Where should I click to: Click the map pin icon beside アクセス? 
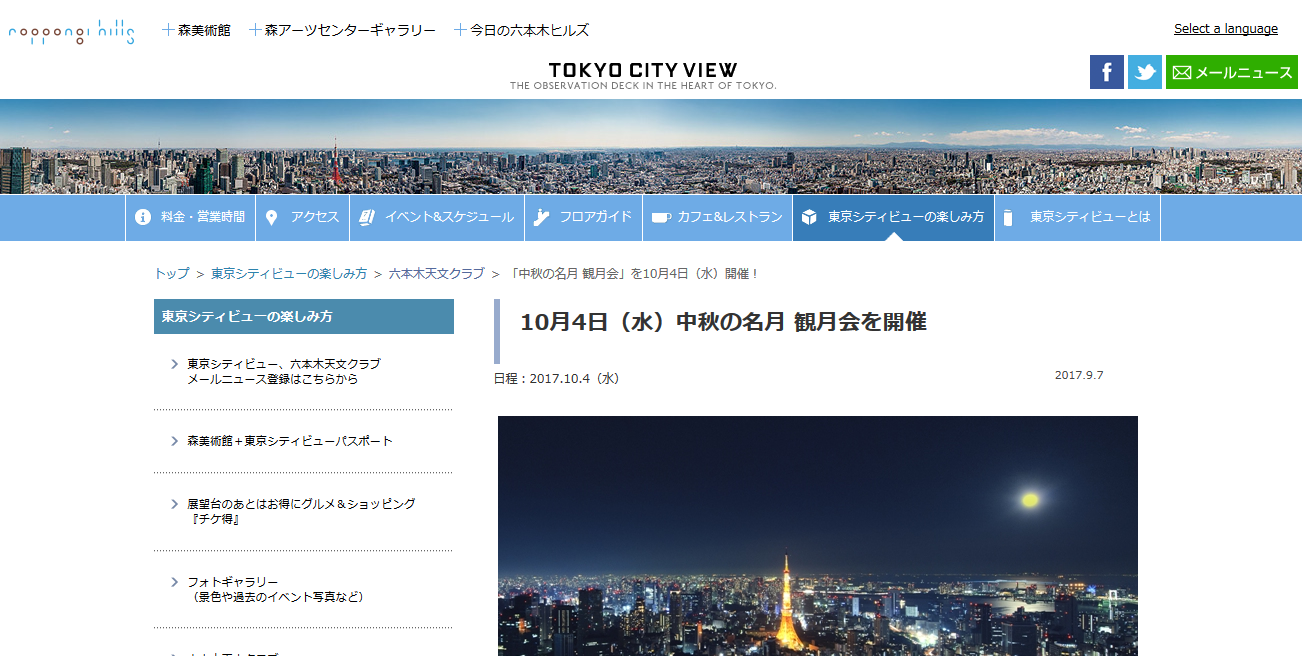[271, 217]
